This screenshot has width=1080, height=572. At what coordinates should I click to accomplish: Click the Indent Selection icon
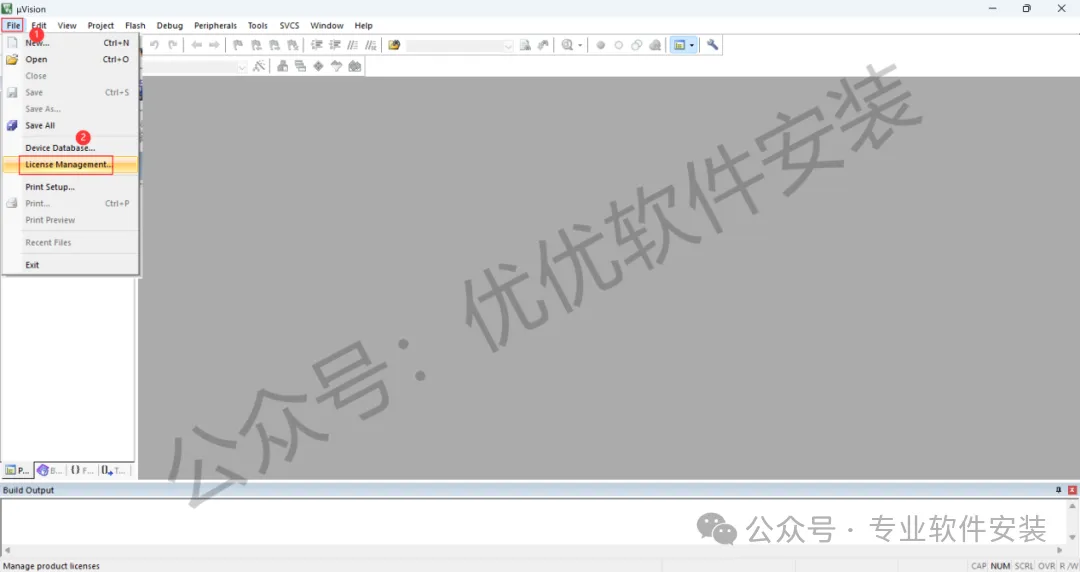coord(317,45)
